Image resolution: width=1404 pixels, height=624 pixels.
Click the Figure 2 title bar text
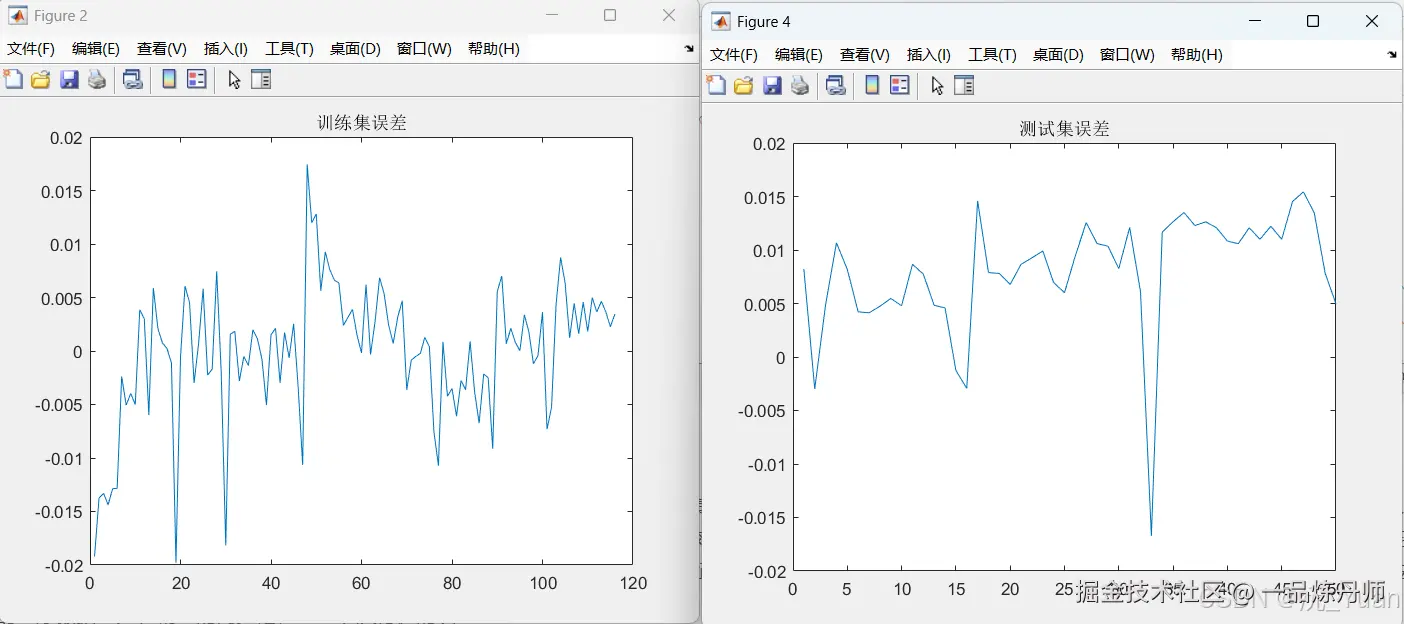(x=61, y=16)
